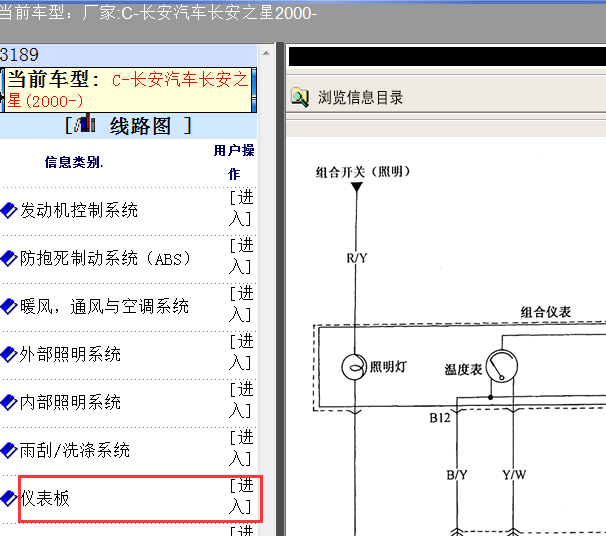This screenshot has height=536, width=606.
Task: Click the blue book icon for 仪表板
Action: point(9,498)
